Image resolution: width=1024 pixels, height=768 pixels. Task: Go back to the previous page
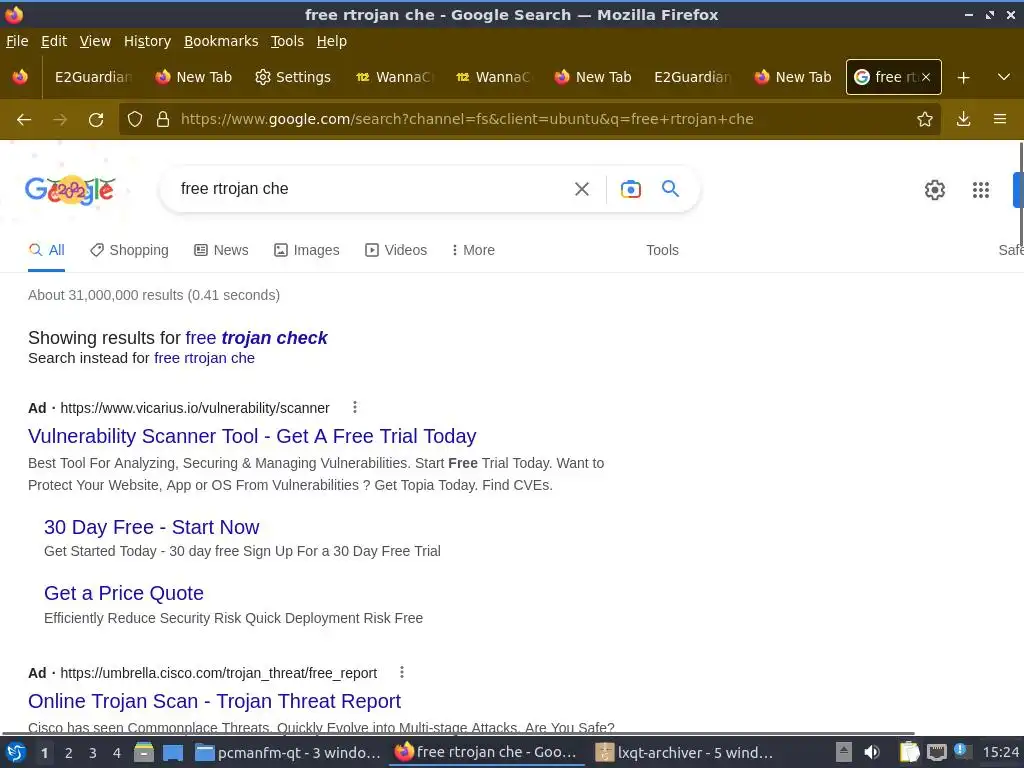(24, 120)
